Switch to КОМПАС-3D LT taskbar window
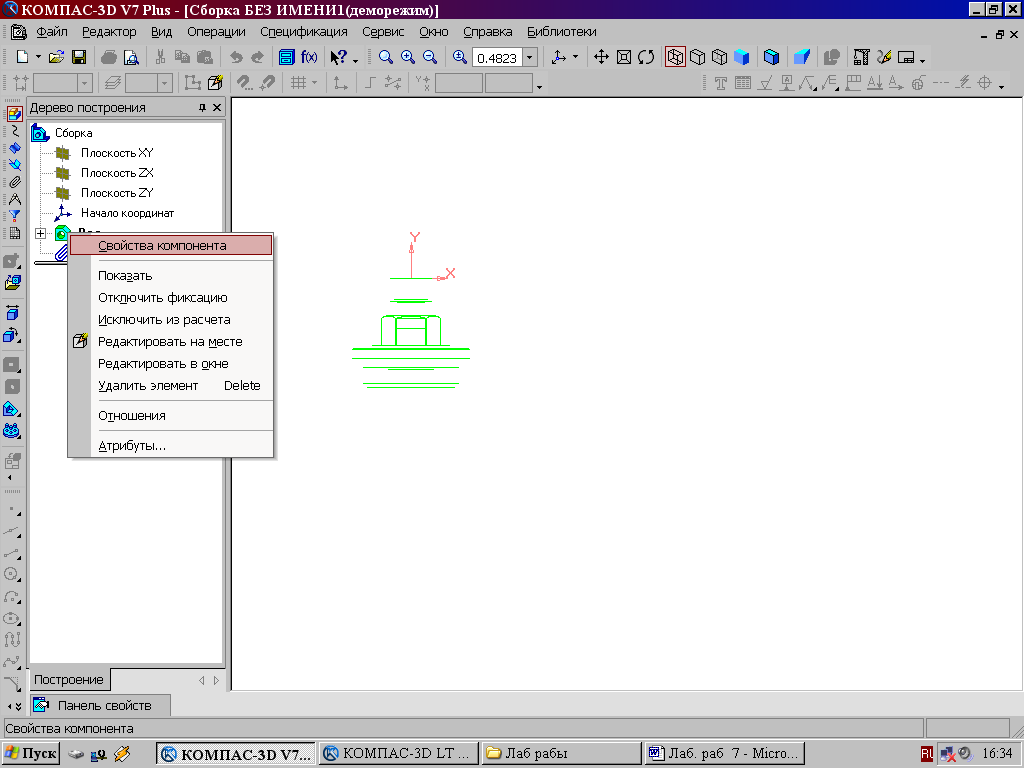 (398, 753)
